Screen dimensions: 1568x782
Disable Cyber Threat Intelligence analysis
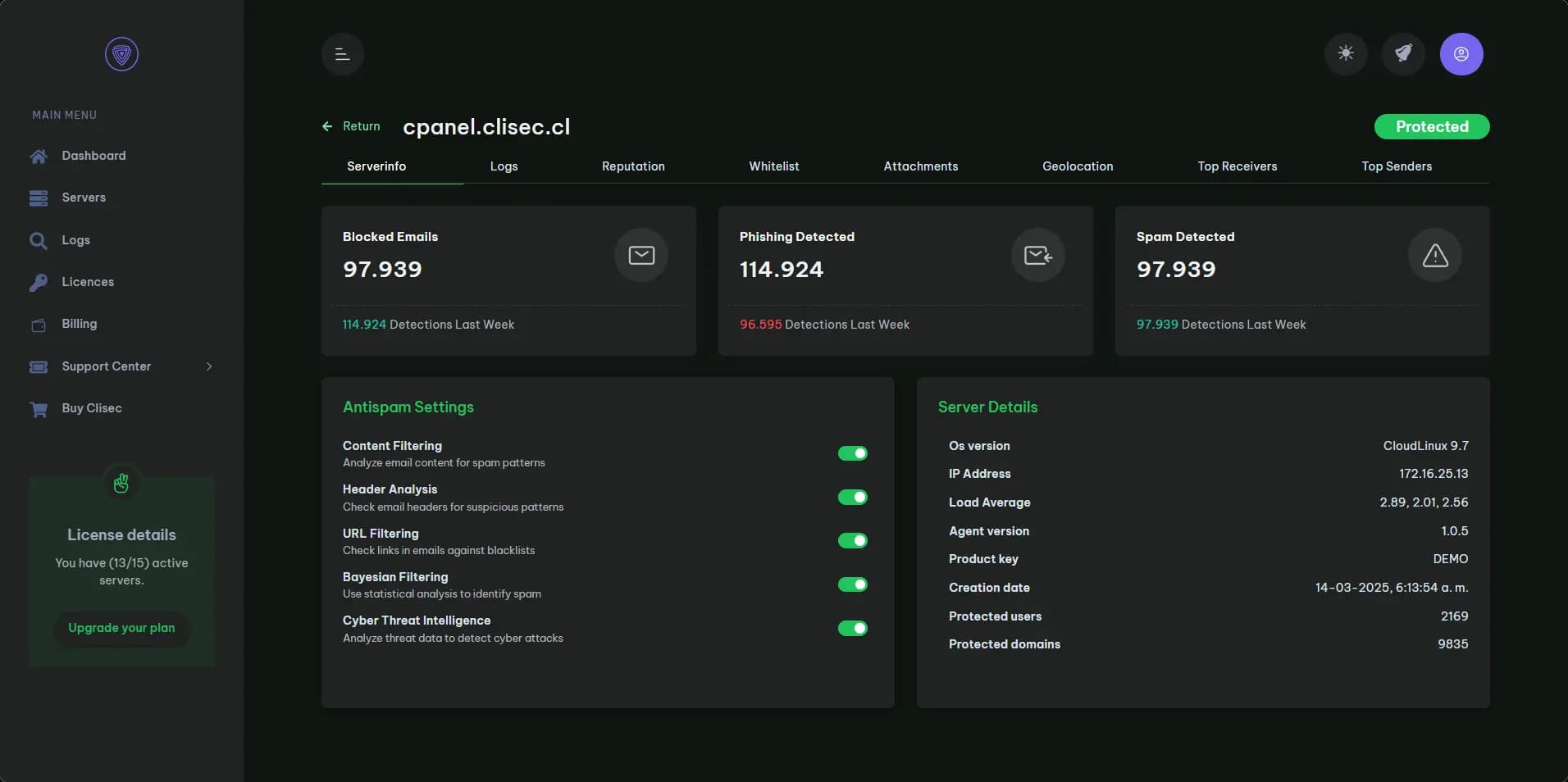click(852, 628)
